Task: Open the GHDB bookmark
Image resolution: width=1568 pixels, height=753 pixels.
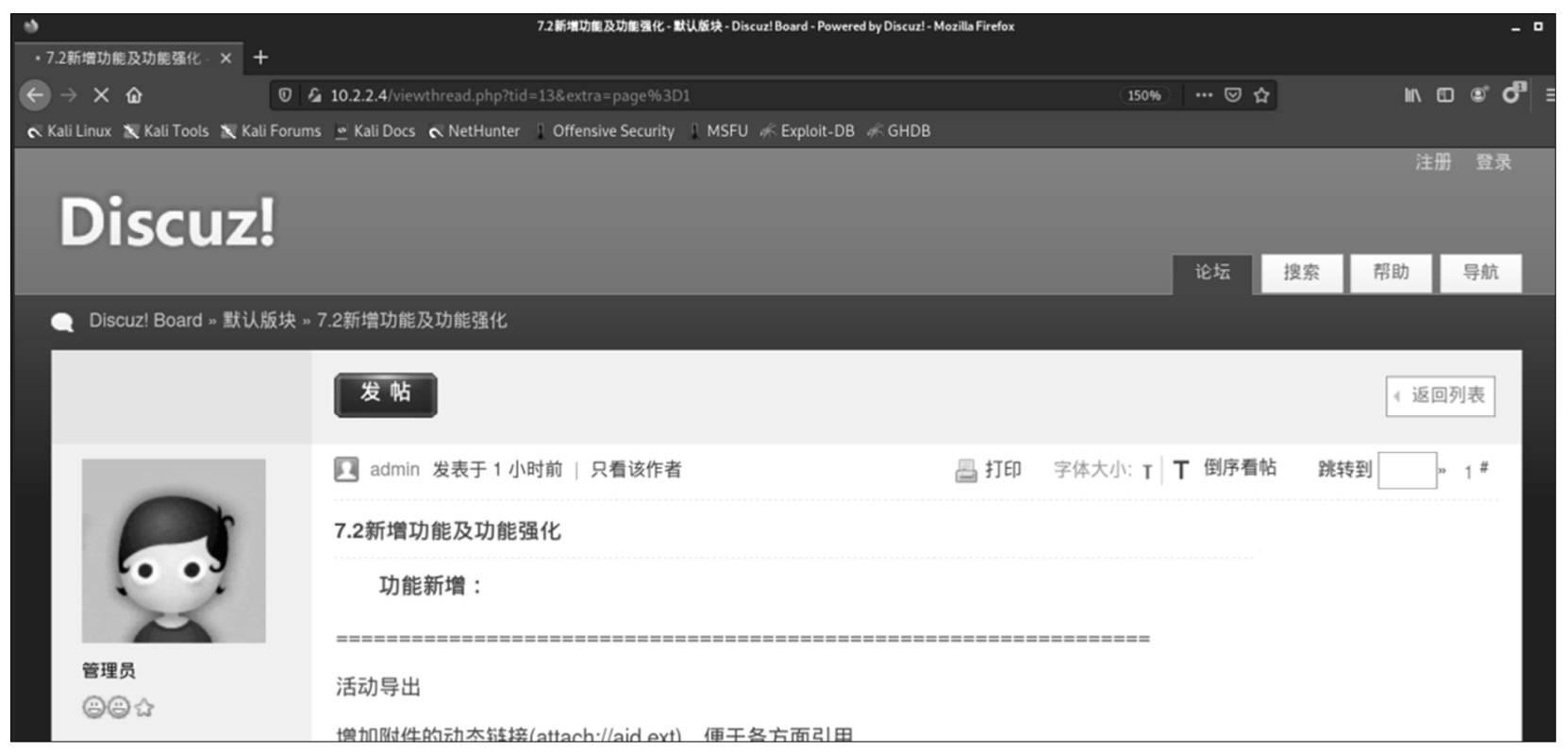Action: coord(898,131)
